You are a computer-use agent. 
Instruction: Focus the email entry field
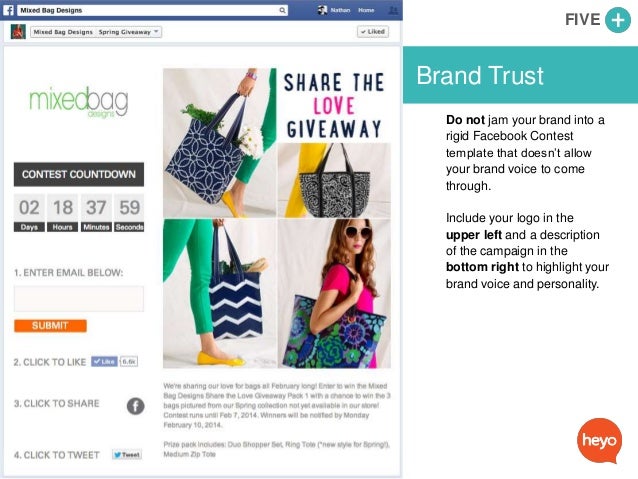point(79,298)
